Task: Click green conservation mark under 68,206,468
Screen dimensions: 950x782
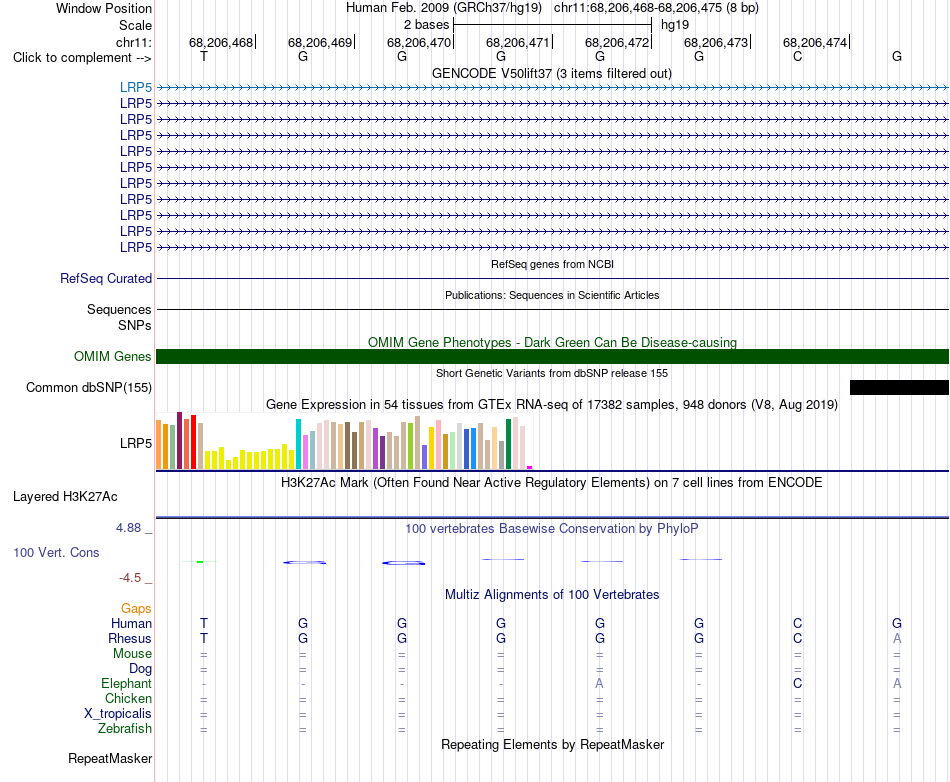Action: coord(200,562)
